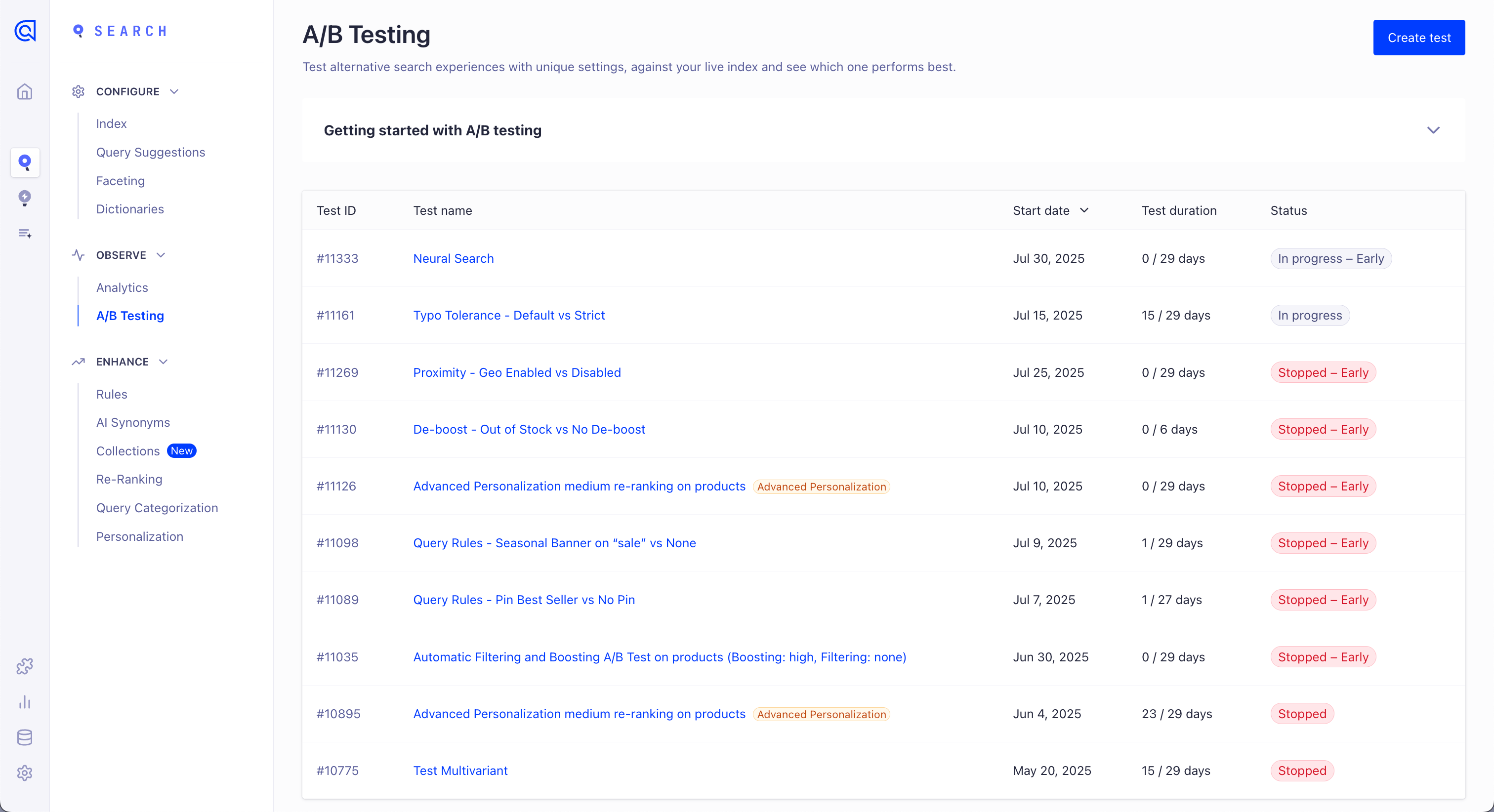Screen dimensions: 1494x812
Task: Click the Create test button
Action: [1418, 37]
